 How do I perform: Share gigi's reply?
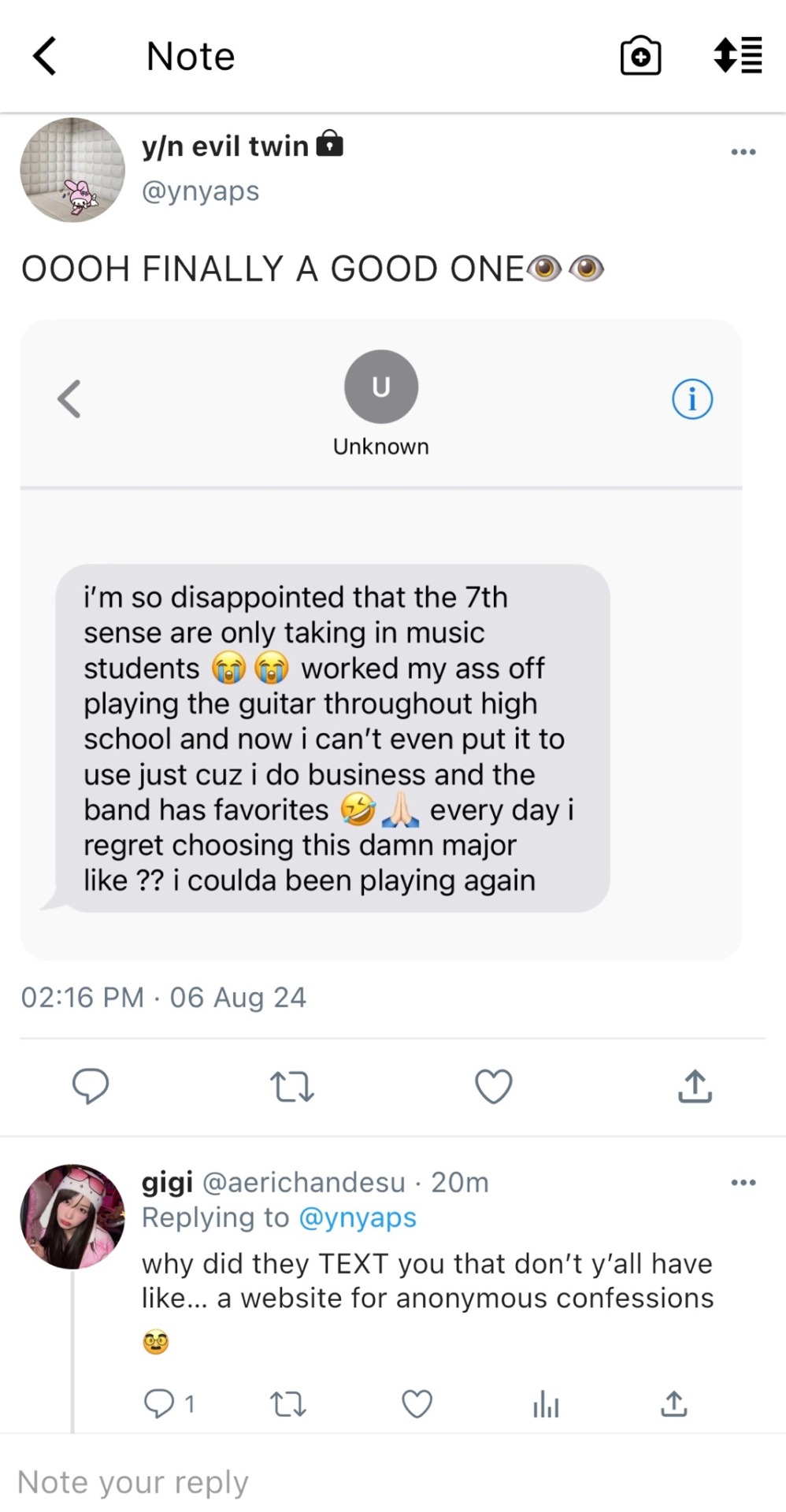pos(674,1403)
